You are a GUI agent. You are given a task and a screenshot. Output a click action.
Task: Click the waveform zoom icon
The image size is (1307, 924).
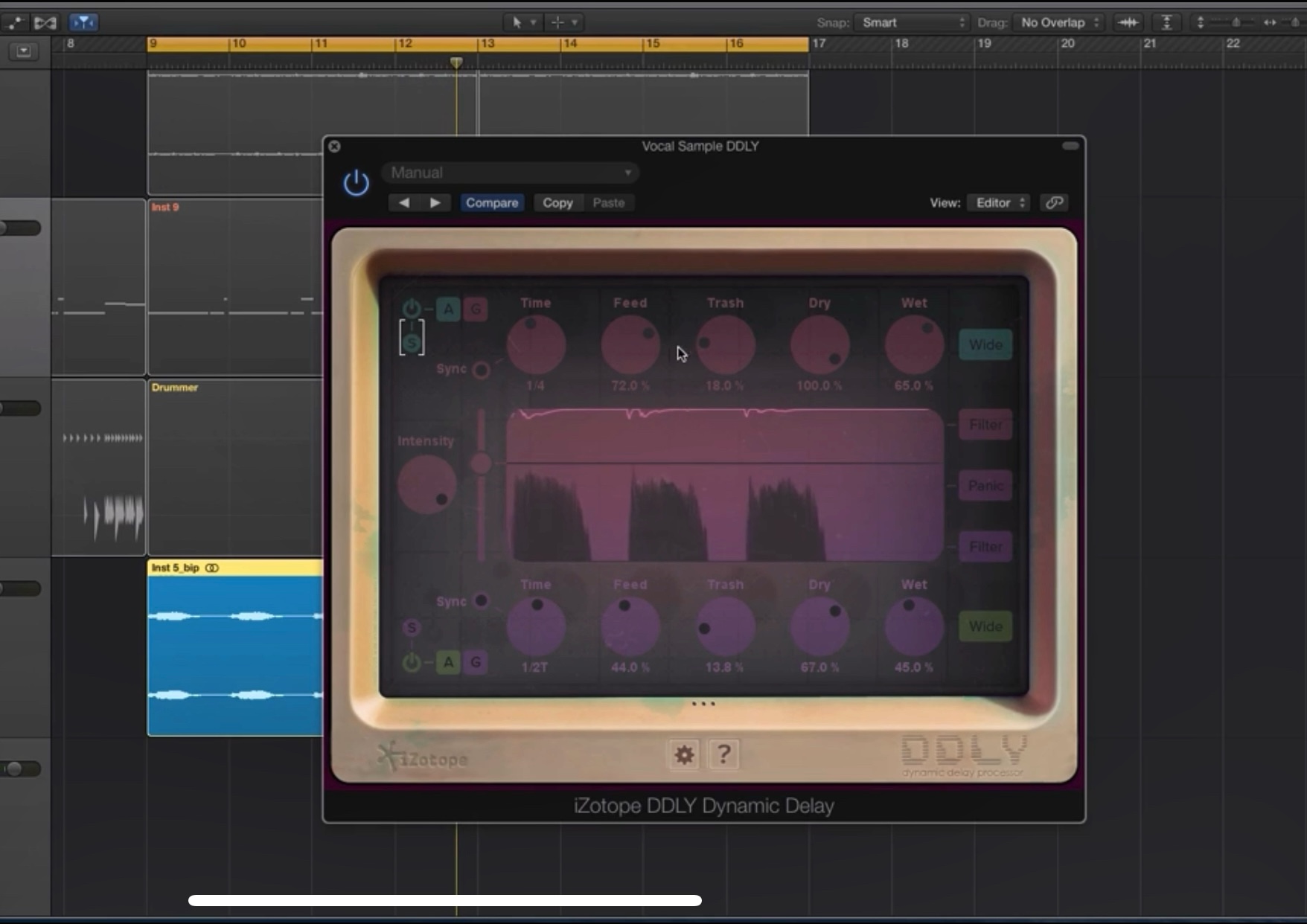point(1128,22)
